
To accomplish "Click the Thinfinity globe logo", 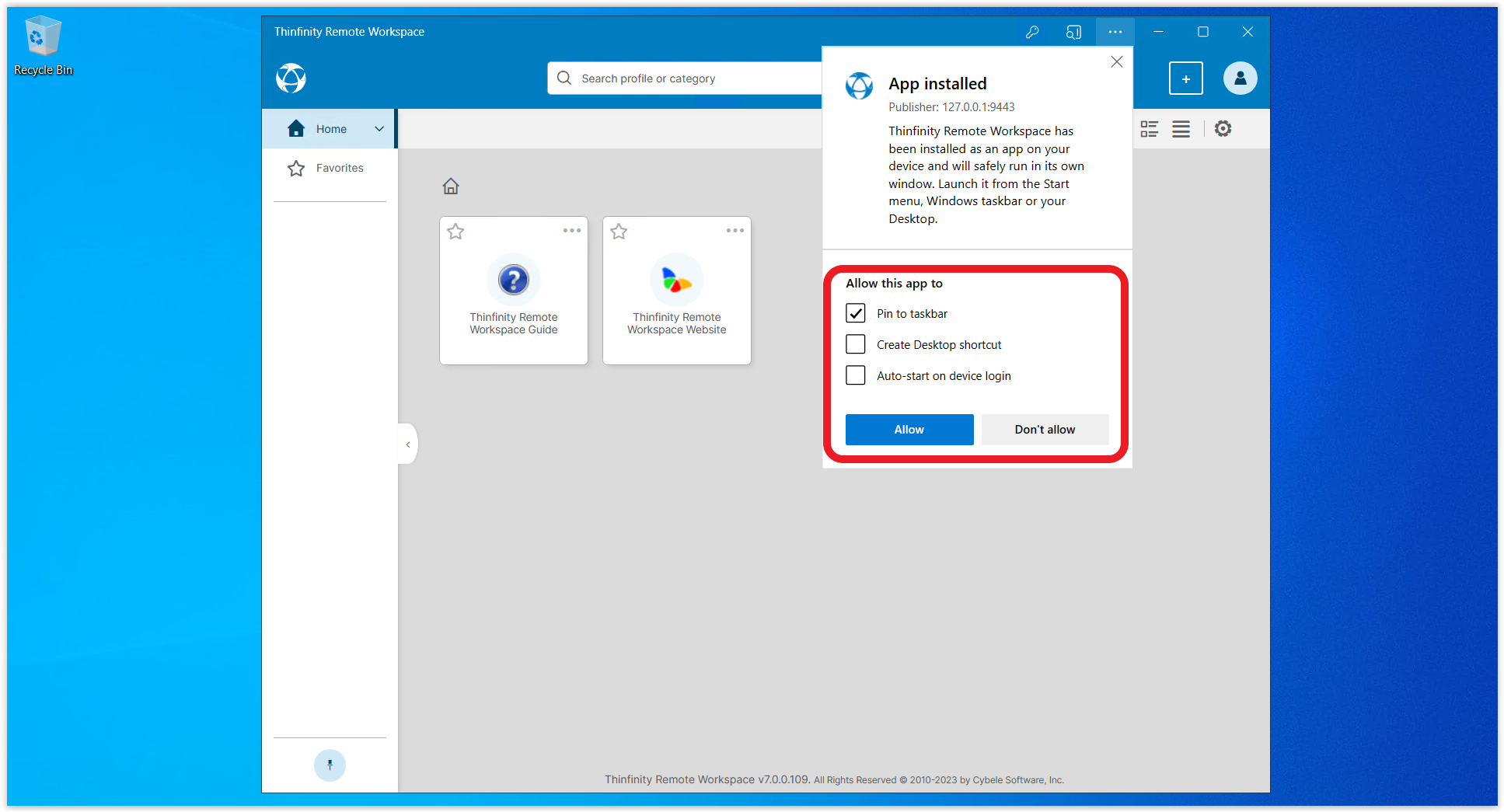I will [x=291, y=78].
